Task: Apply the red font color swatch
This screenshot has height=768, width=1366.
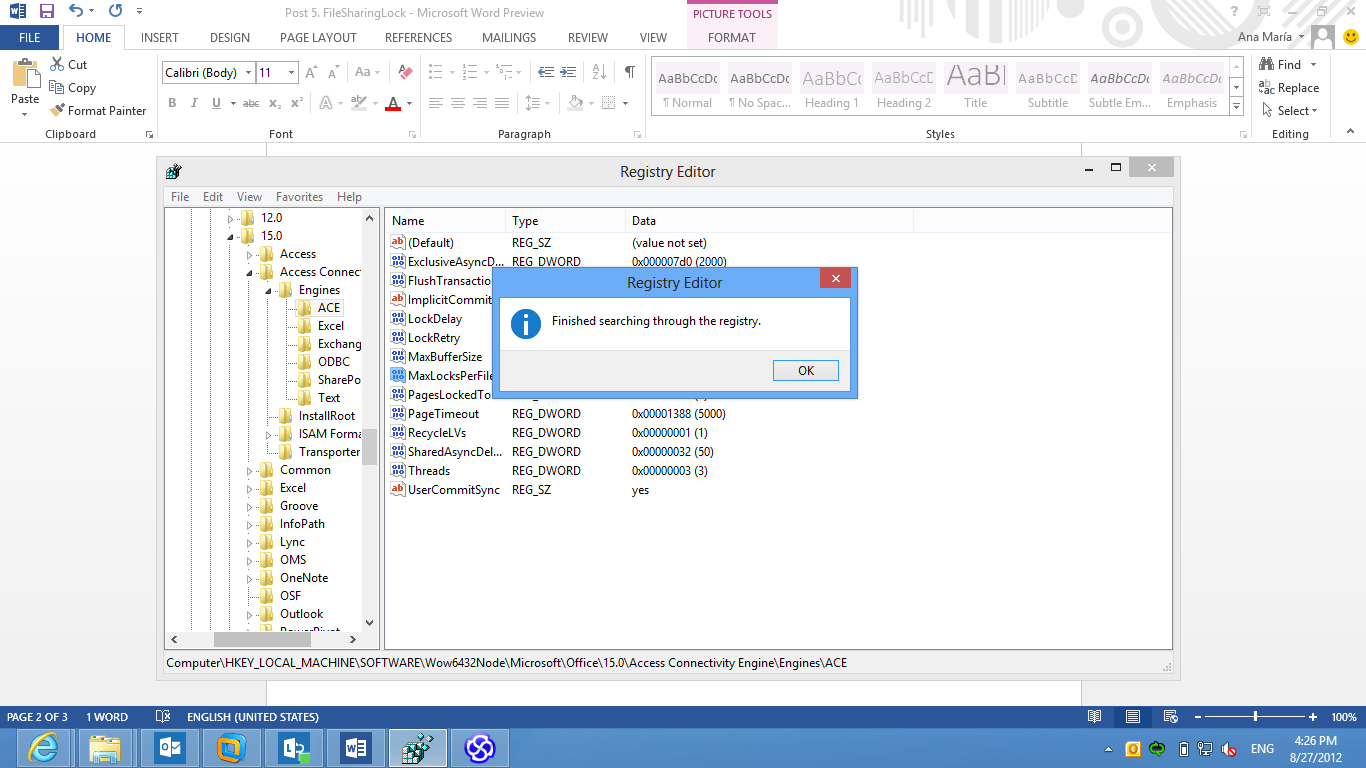Action: pos(393,103)
